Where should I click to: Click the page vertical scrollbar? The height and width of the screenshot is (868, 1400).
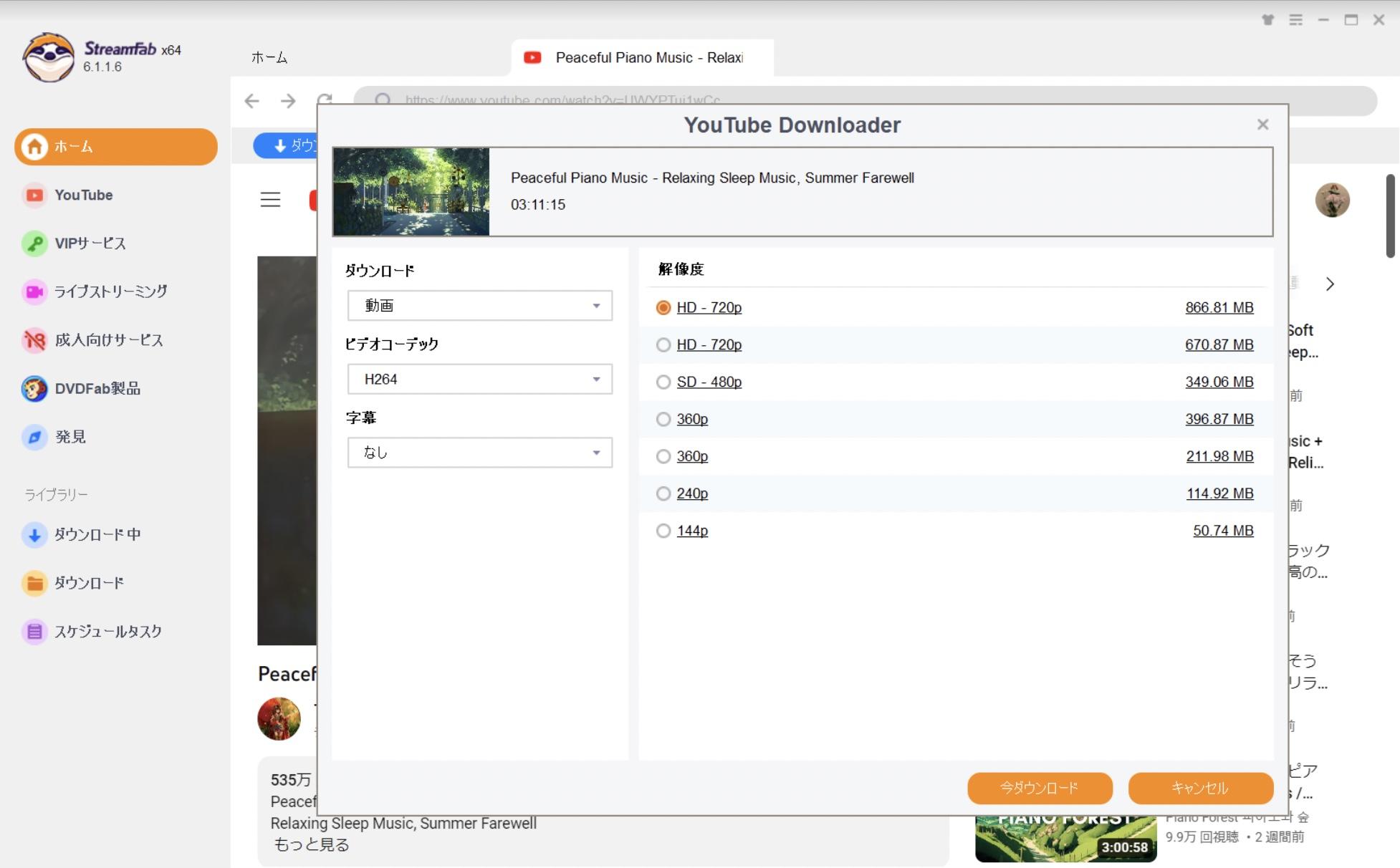click(x=1390, y=215)
